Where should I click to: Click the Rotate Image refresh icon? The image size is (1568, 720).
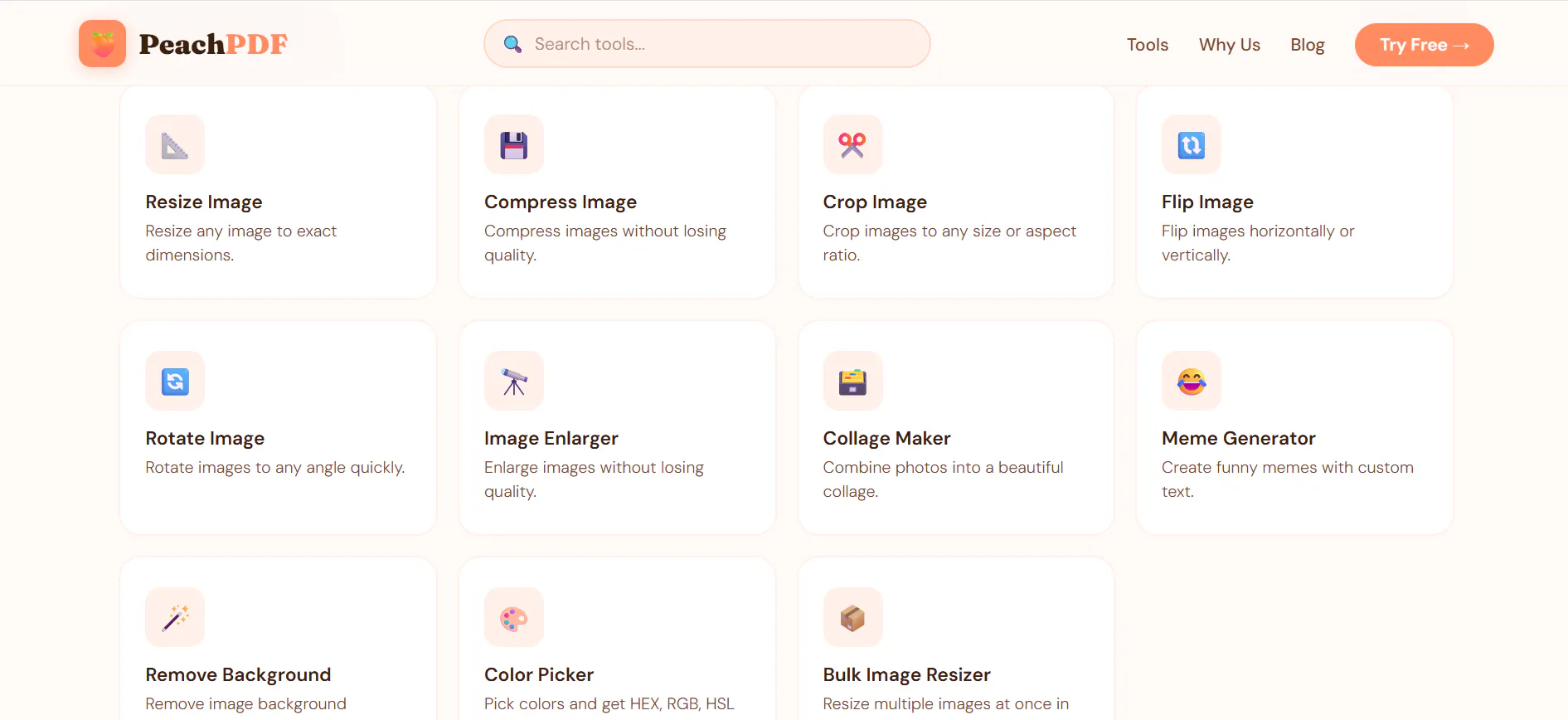tap(175, 382)
